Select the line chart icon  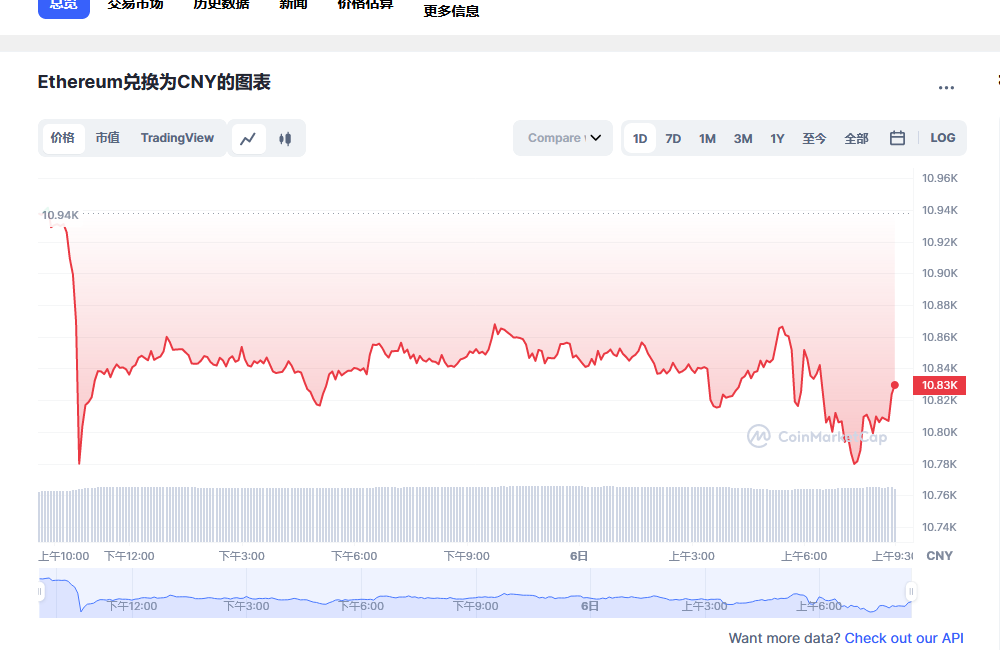[x=248, y=138]
